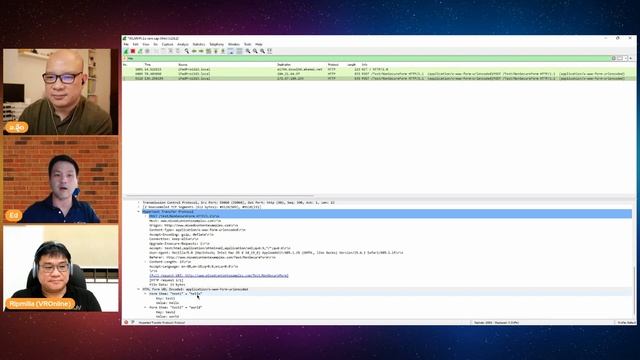Screen dimensions: 640x360
Task: Collapse Form item text1 hello node
Action: [x=145, y=293]
